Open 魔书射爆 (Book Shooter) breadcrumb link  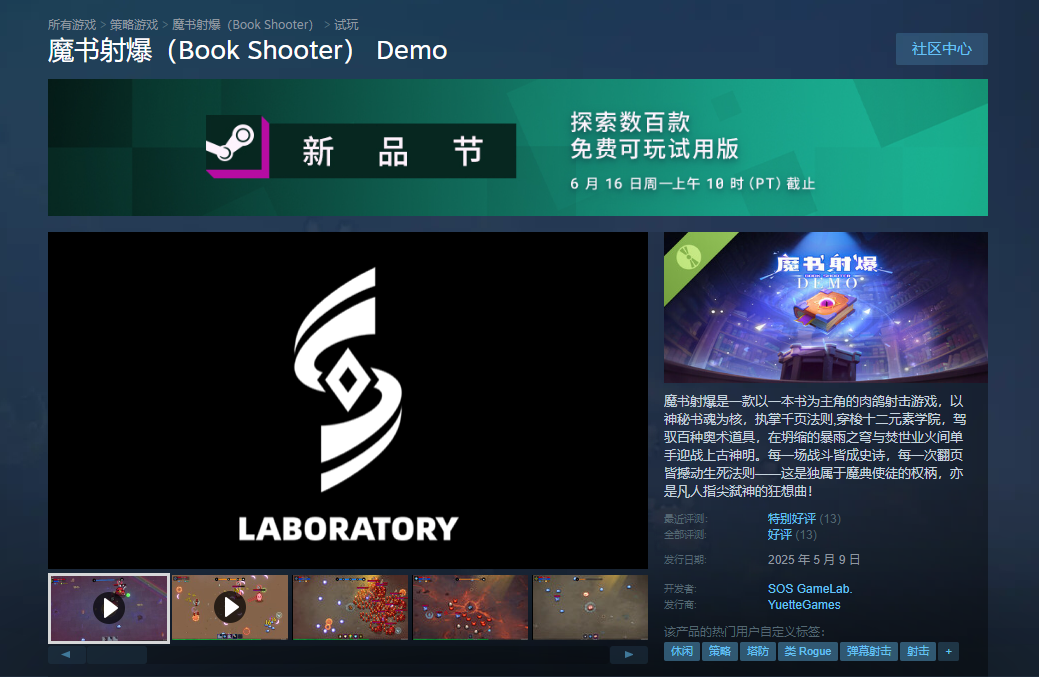click(243, 25)
